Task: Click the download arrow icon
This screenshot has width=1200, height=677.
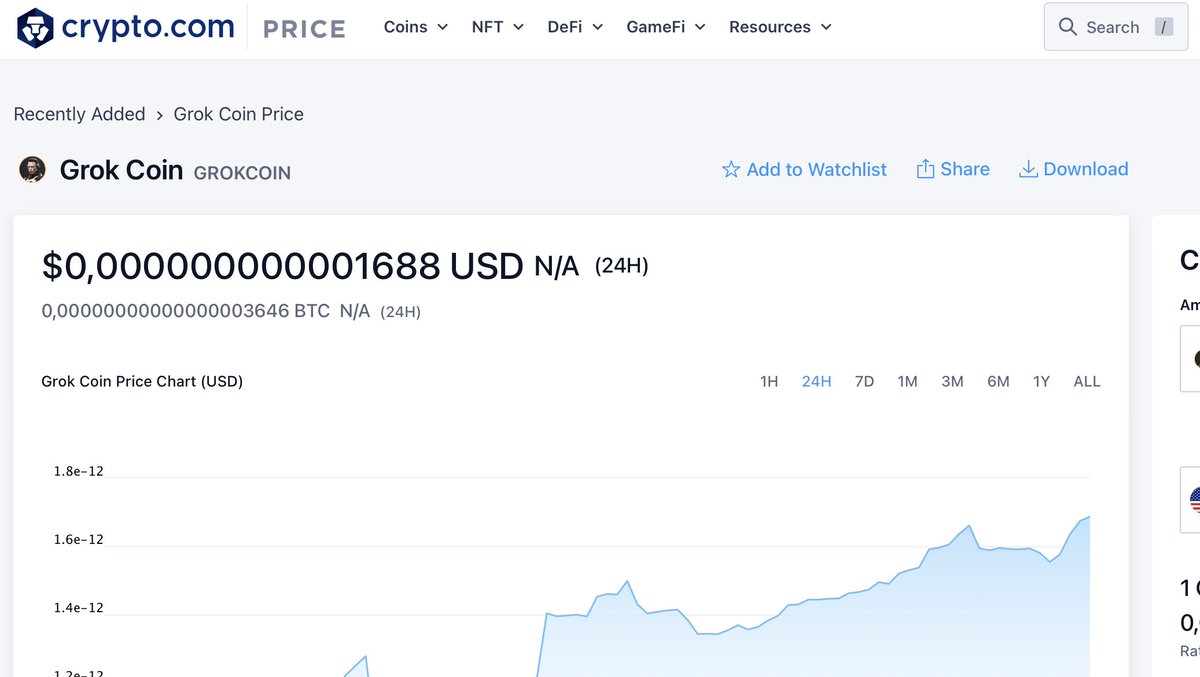Action: click(1028, 169)
